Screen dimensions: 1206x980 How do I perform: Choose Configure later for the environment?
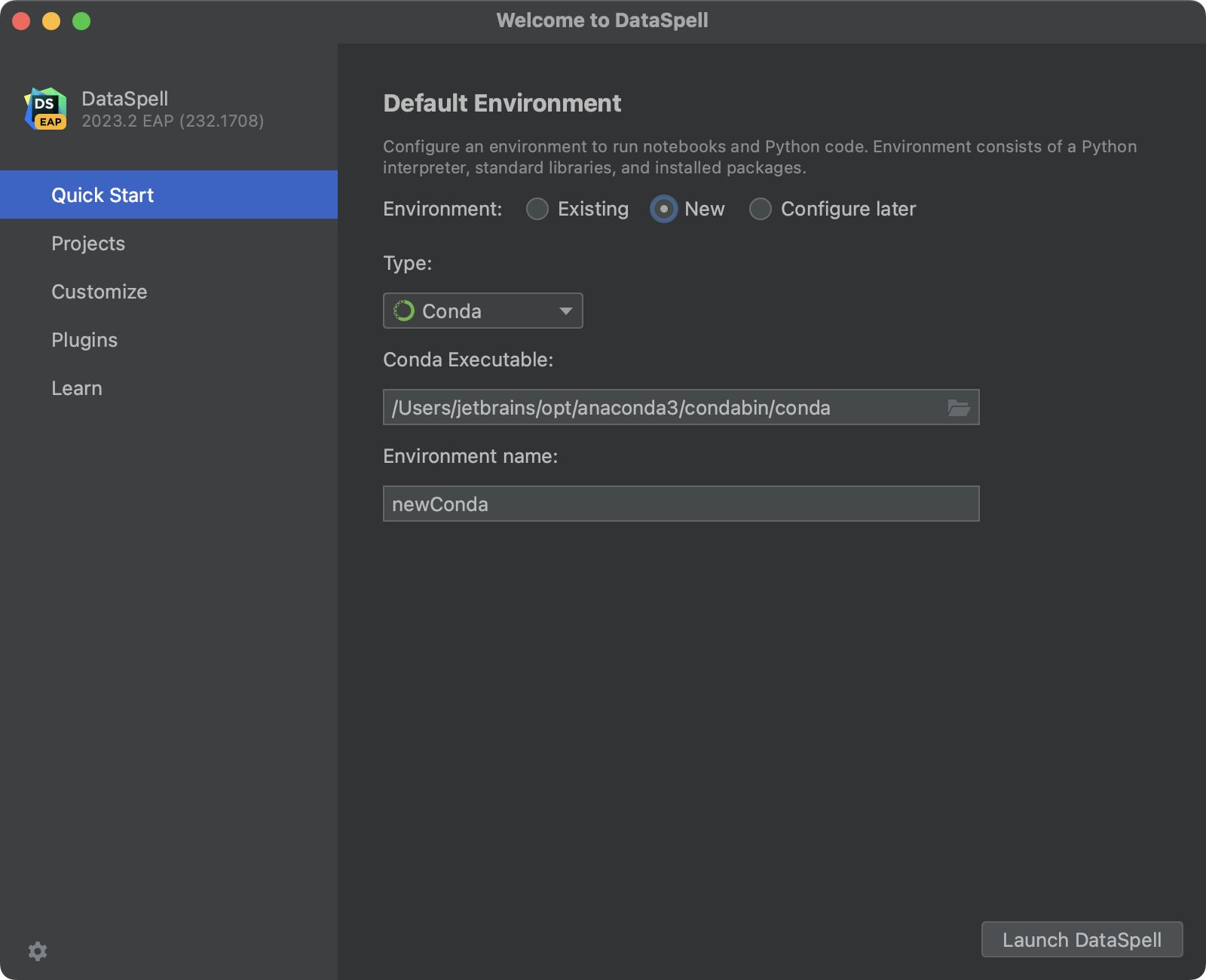760,209
